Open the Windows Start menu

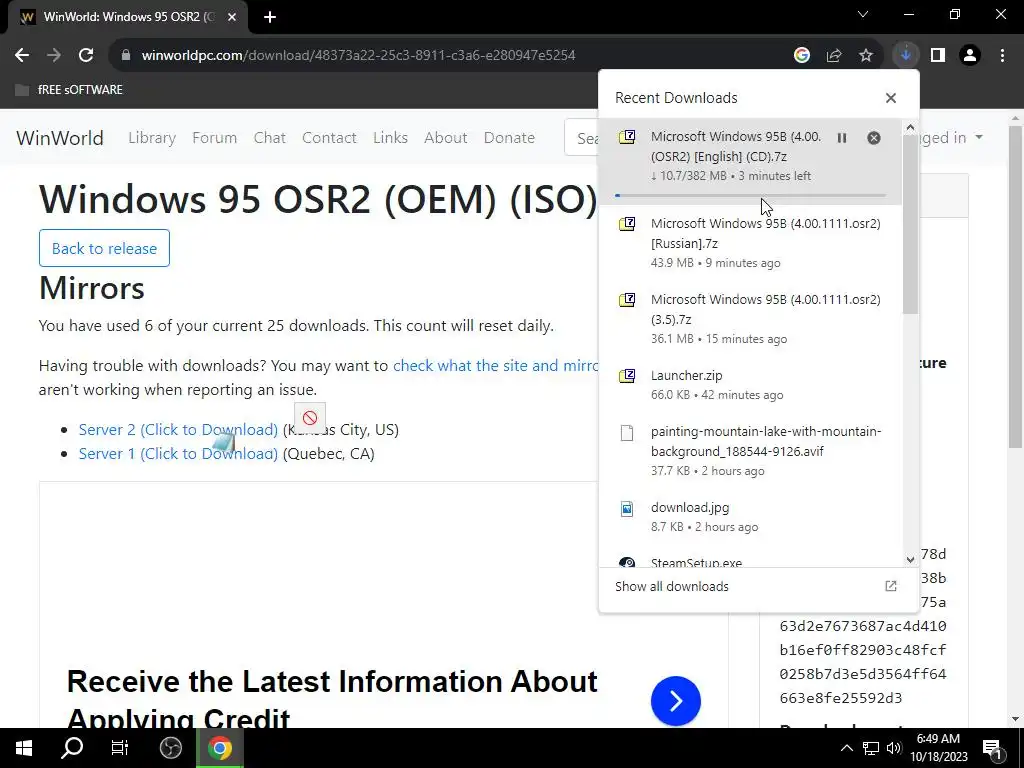tap(24, 748)
